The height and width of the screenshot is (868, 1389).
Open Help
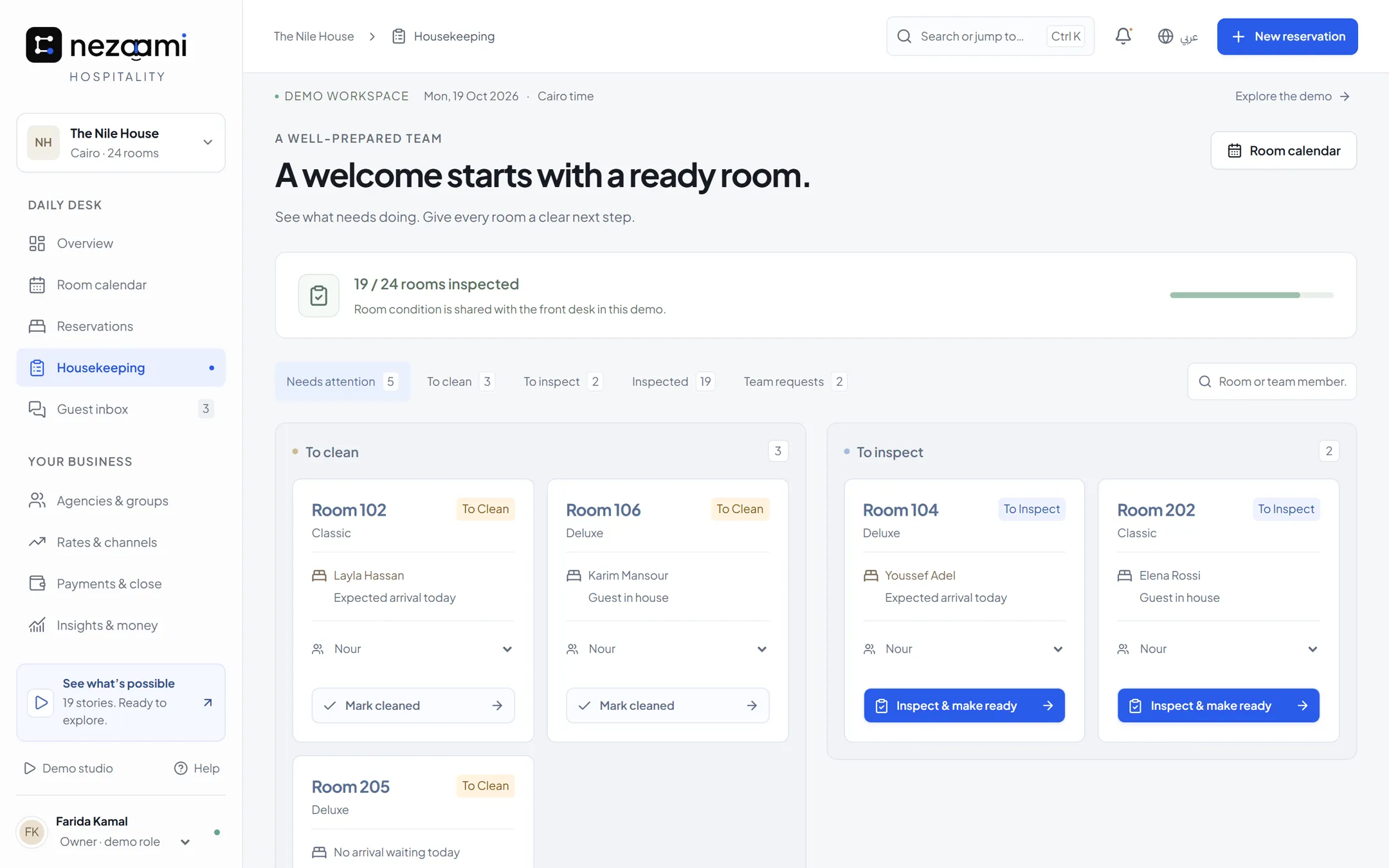pos(197,768)
